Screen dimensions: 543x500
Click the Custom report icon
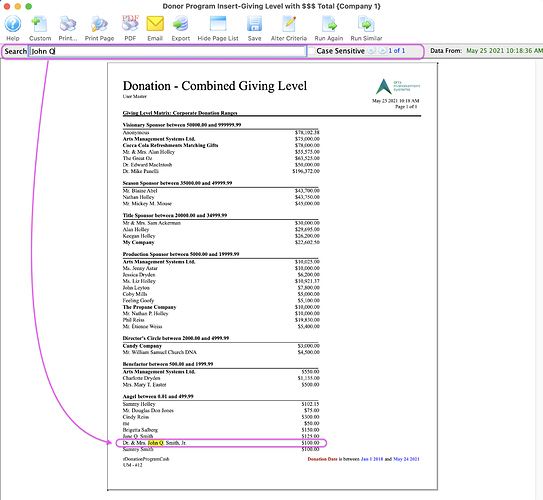(39, 24)
